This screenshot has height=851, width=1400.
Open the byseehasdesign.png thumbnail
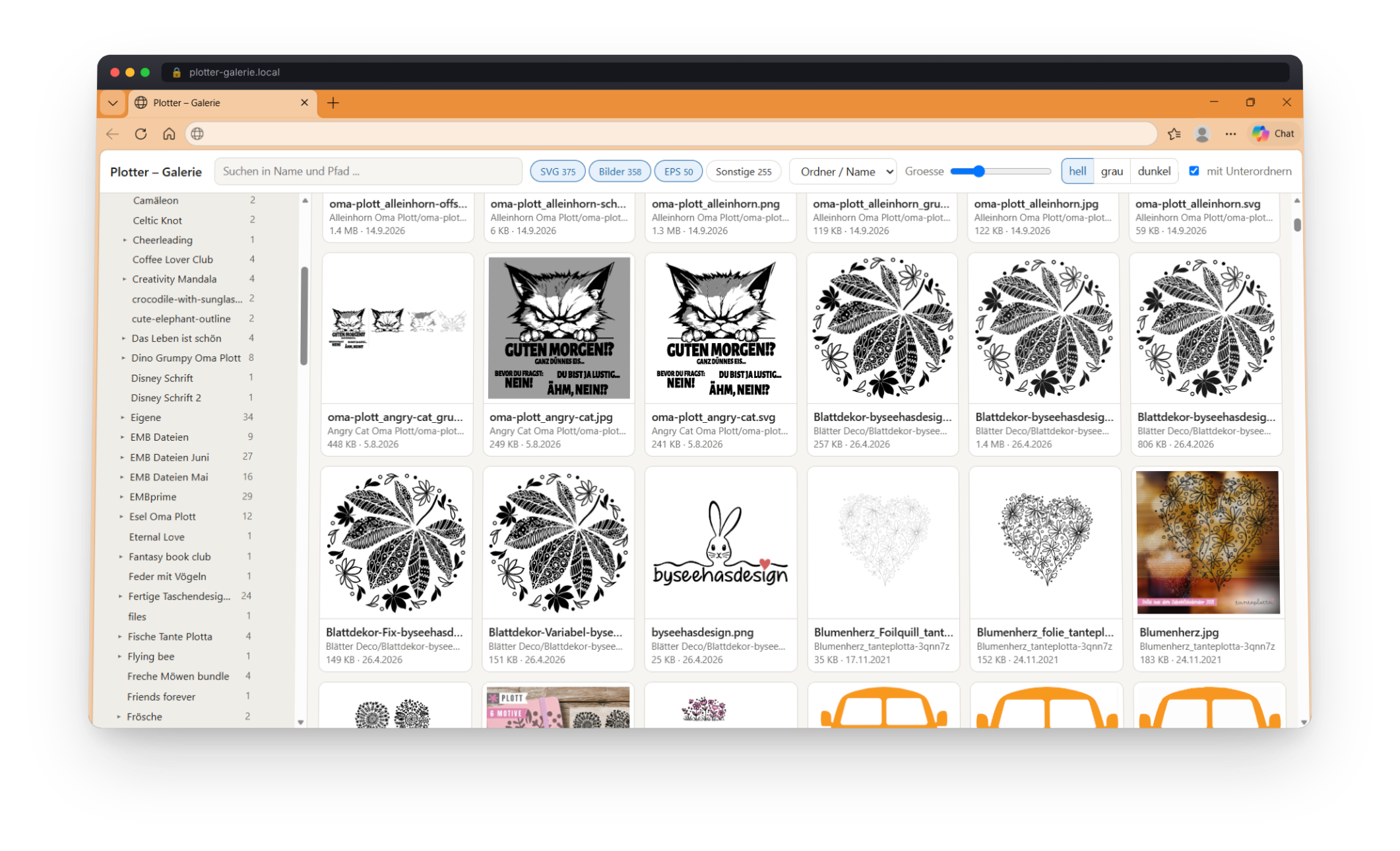tap(720, 543)
